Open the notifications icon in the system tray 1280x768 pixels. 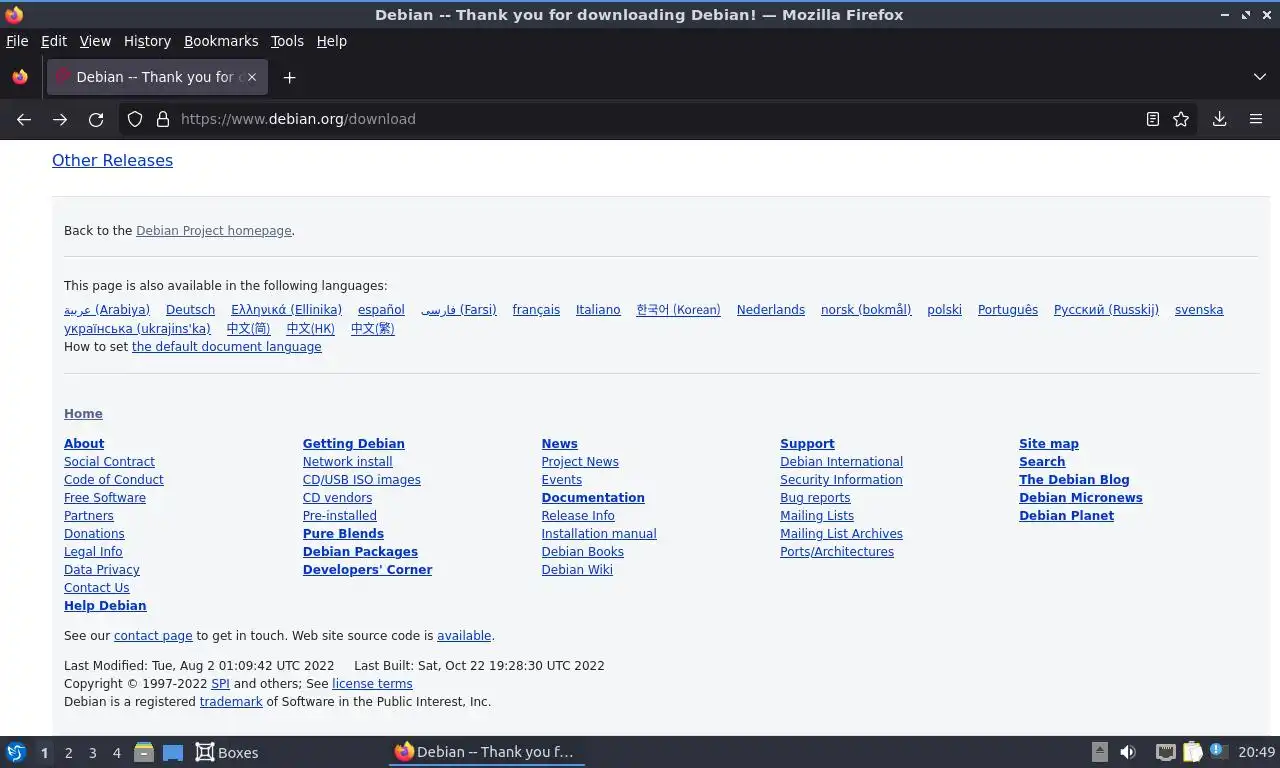coord(1218,750)
